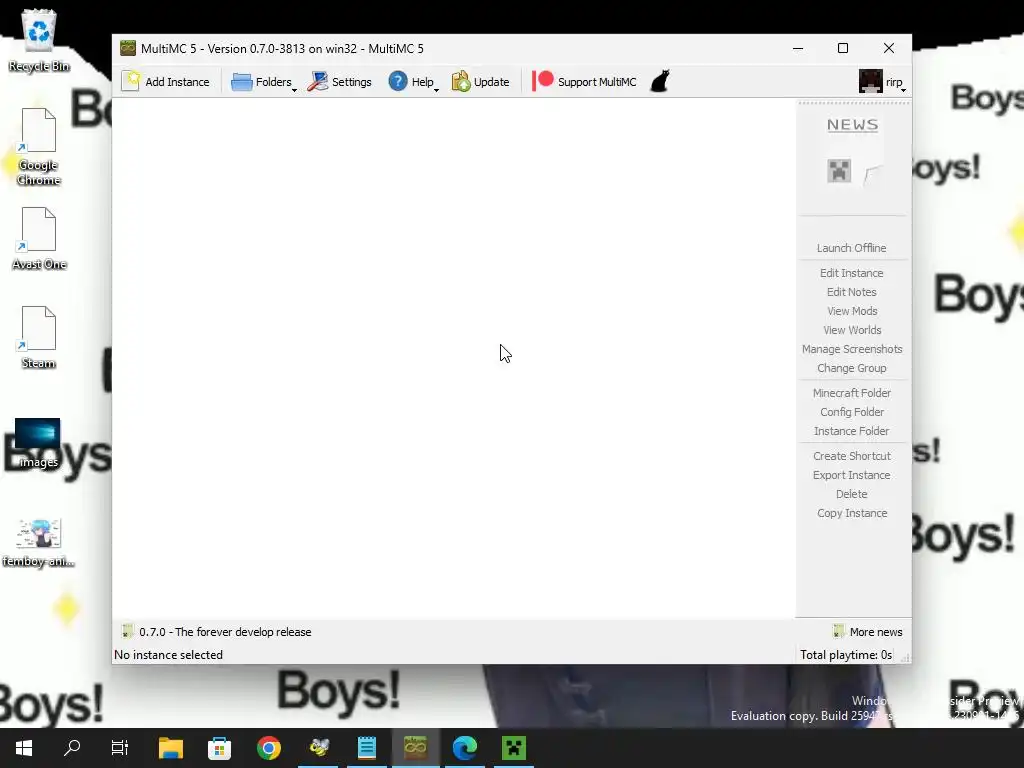This screenshot has width=1024, height=768.
Task: Open File Explorer from the taskbar
Action: click(x=171, y=748)
